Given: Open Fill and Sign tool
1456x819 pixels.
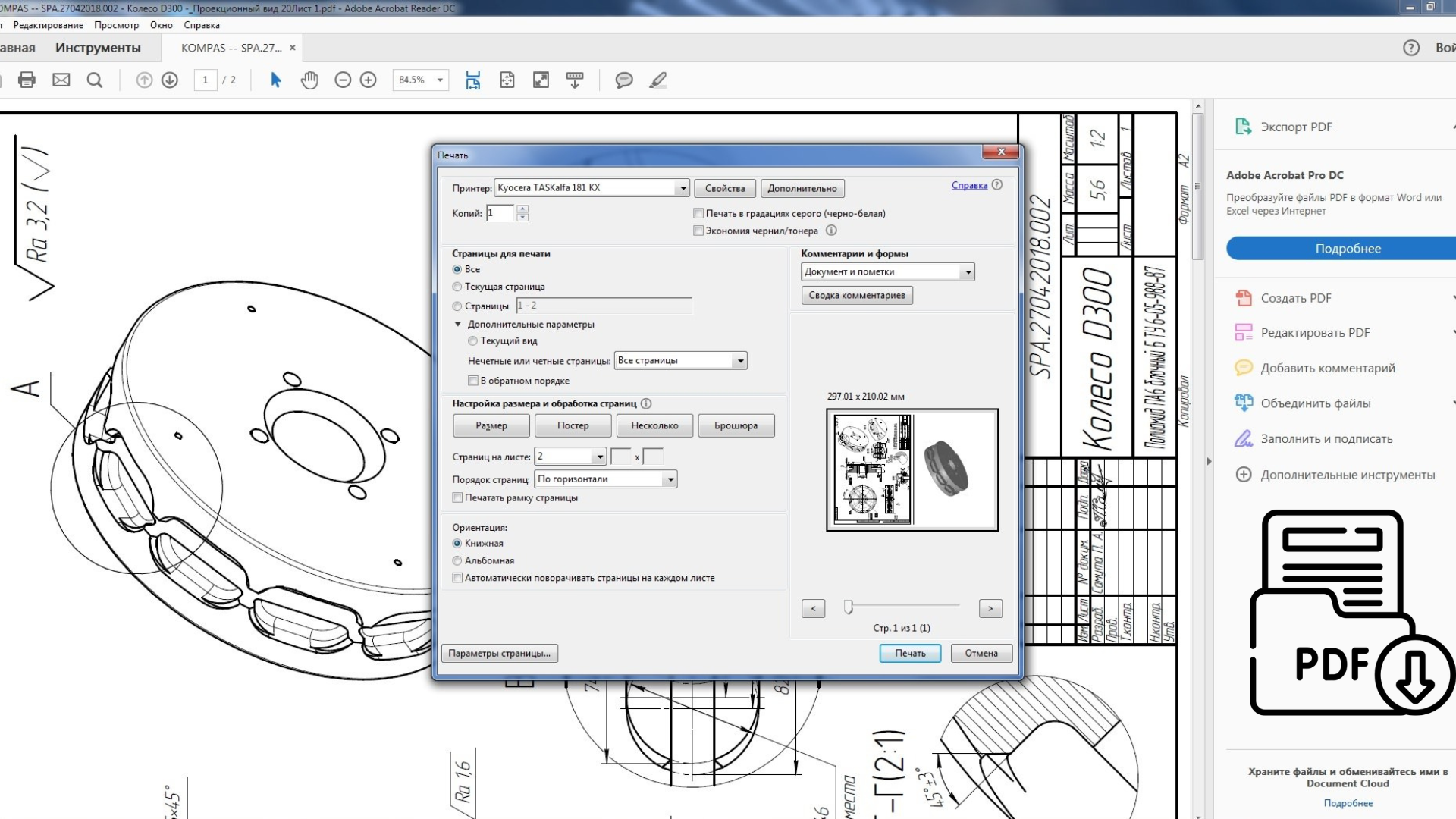Looking at the screenshot, I should pos(1313,438).
